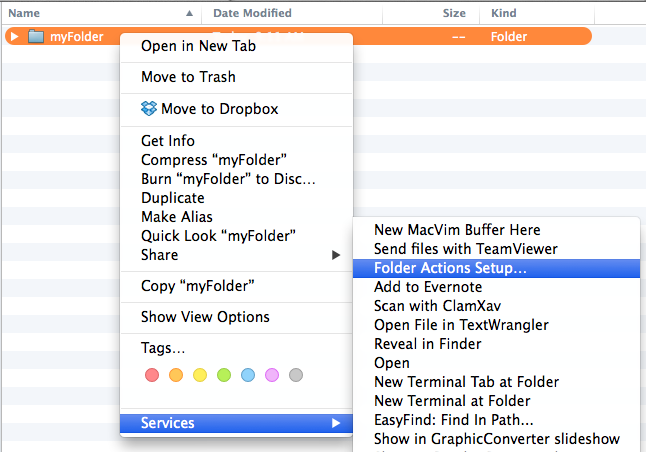Sort by the Kind column header
This screenshot has width=646, height=452.
(x=503, y=13)
